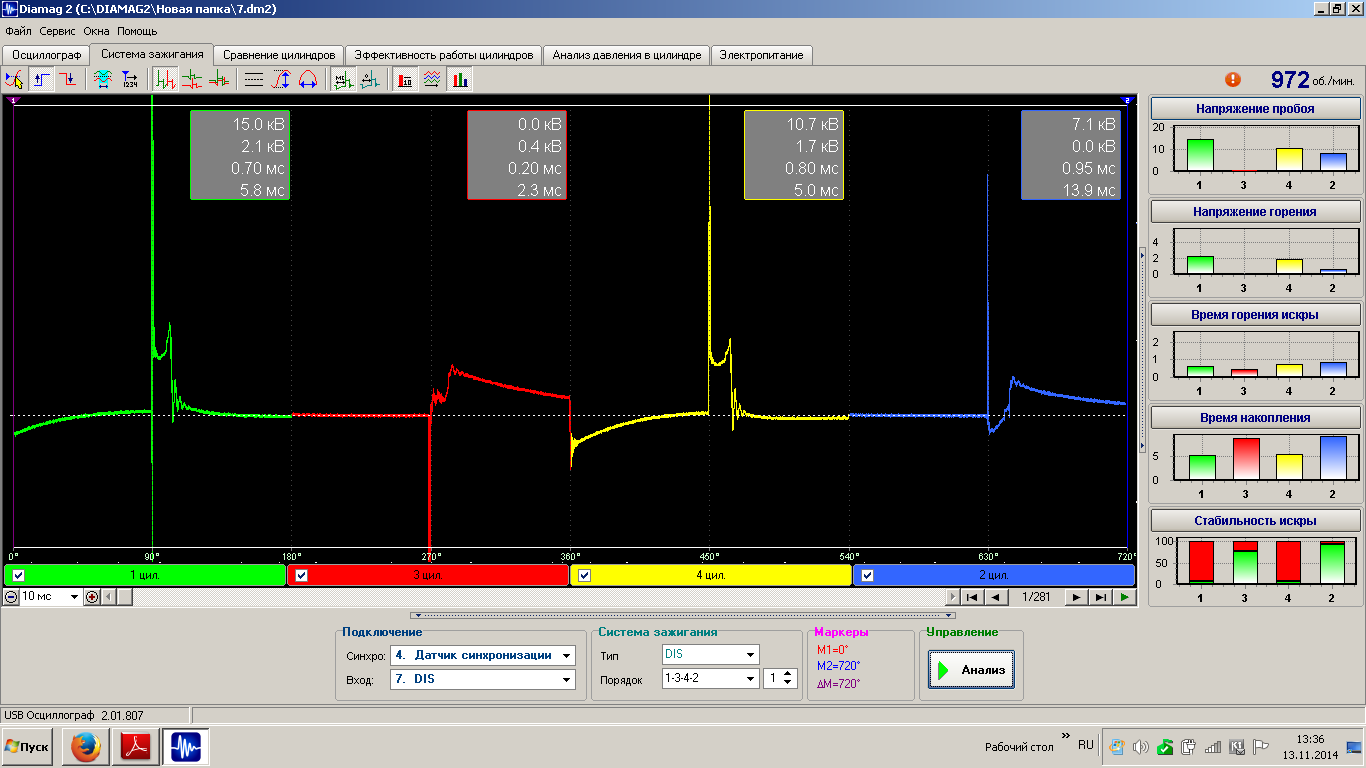Jump to first frame button

coord(970,597)
